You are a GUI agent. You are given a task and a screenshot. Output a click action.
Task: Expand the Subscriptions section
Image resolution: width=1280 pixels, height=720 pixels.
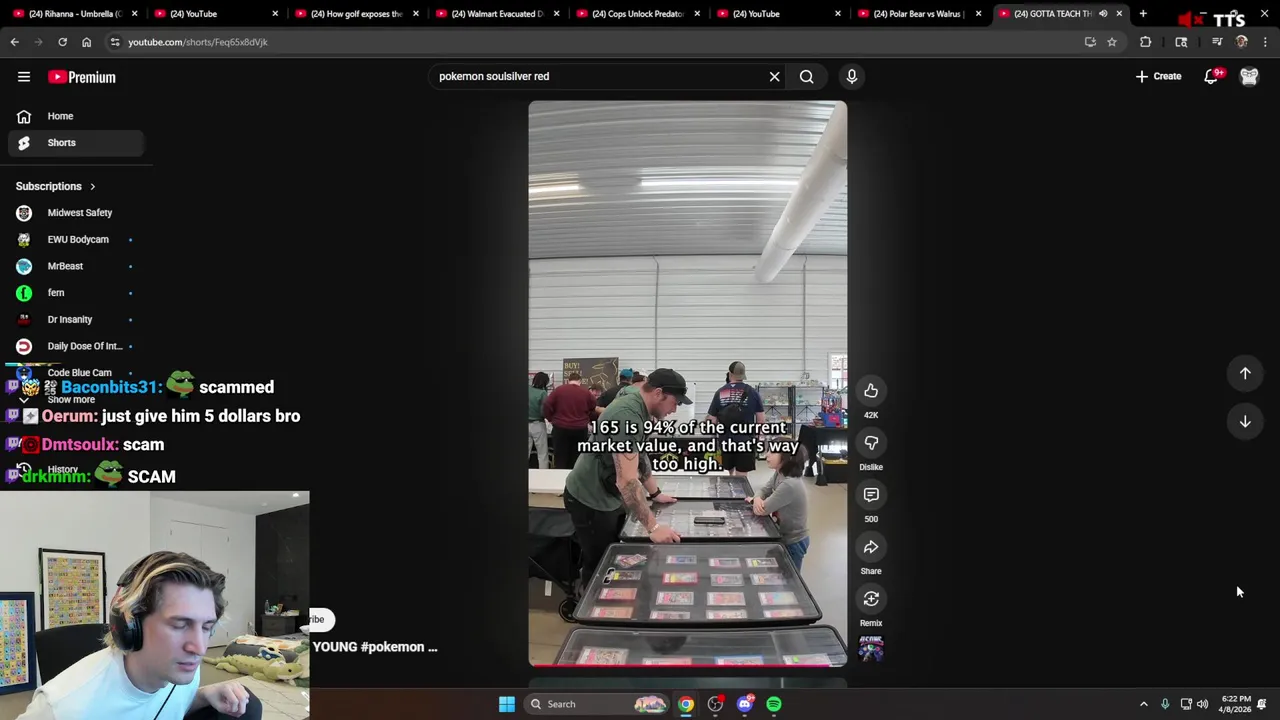pyautogui.click(x=56, y=186)
